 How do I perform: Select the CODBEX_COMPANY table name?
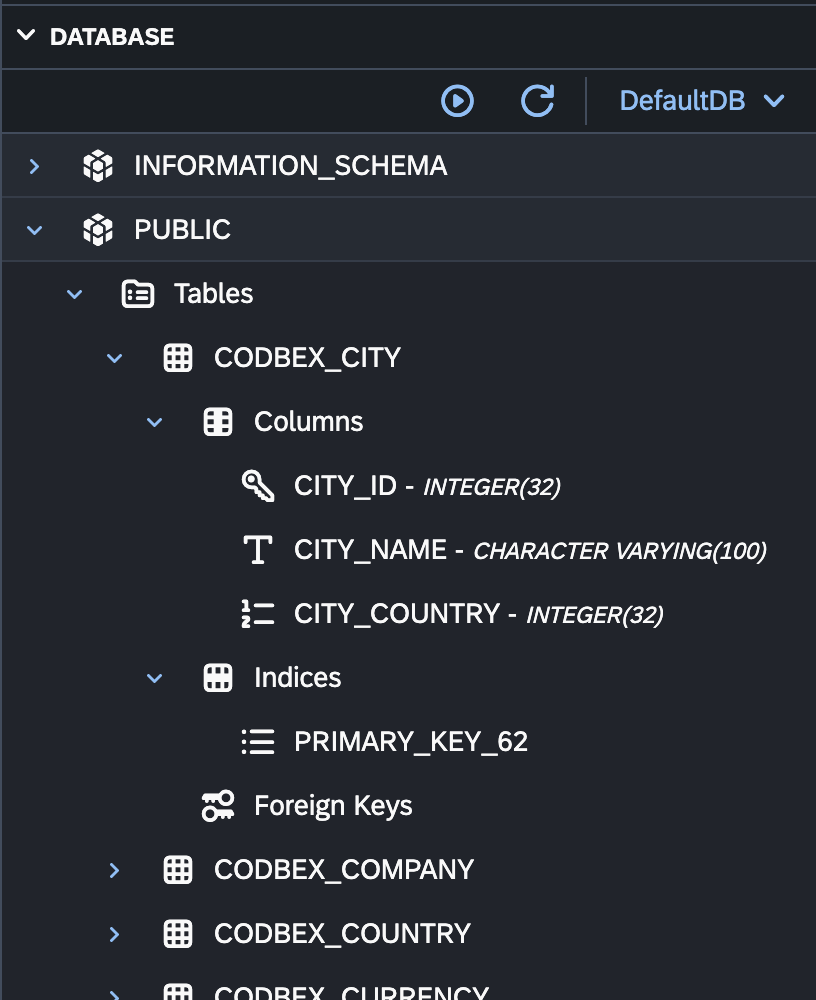(344, 870)
